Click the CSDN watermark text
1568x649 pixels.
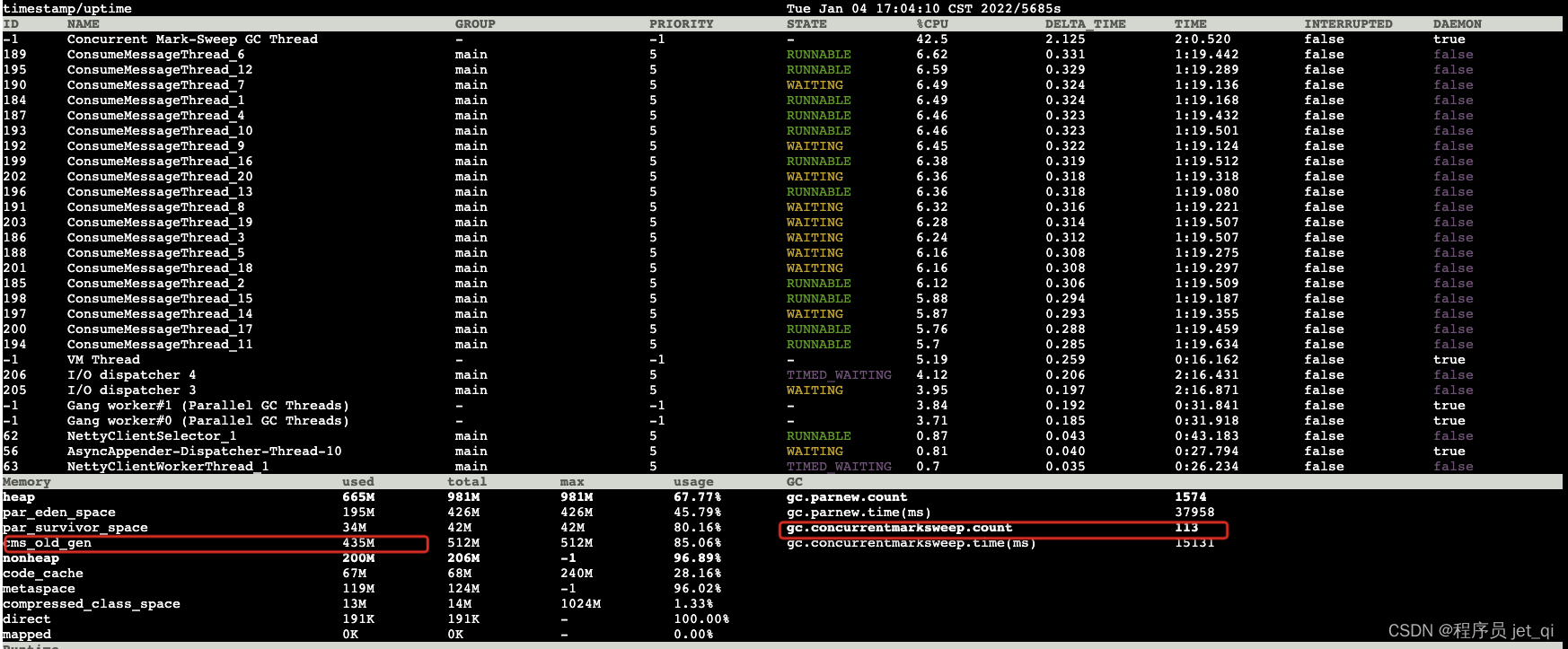click(x=1470, y=630)
